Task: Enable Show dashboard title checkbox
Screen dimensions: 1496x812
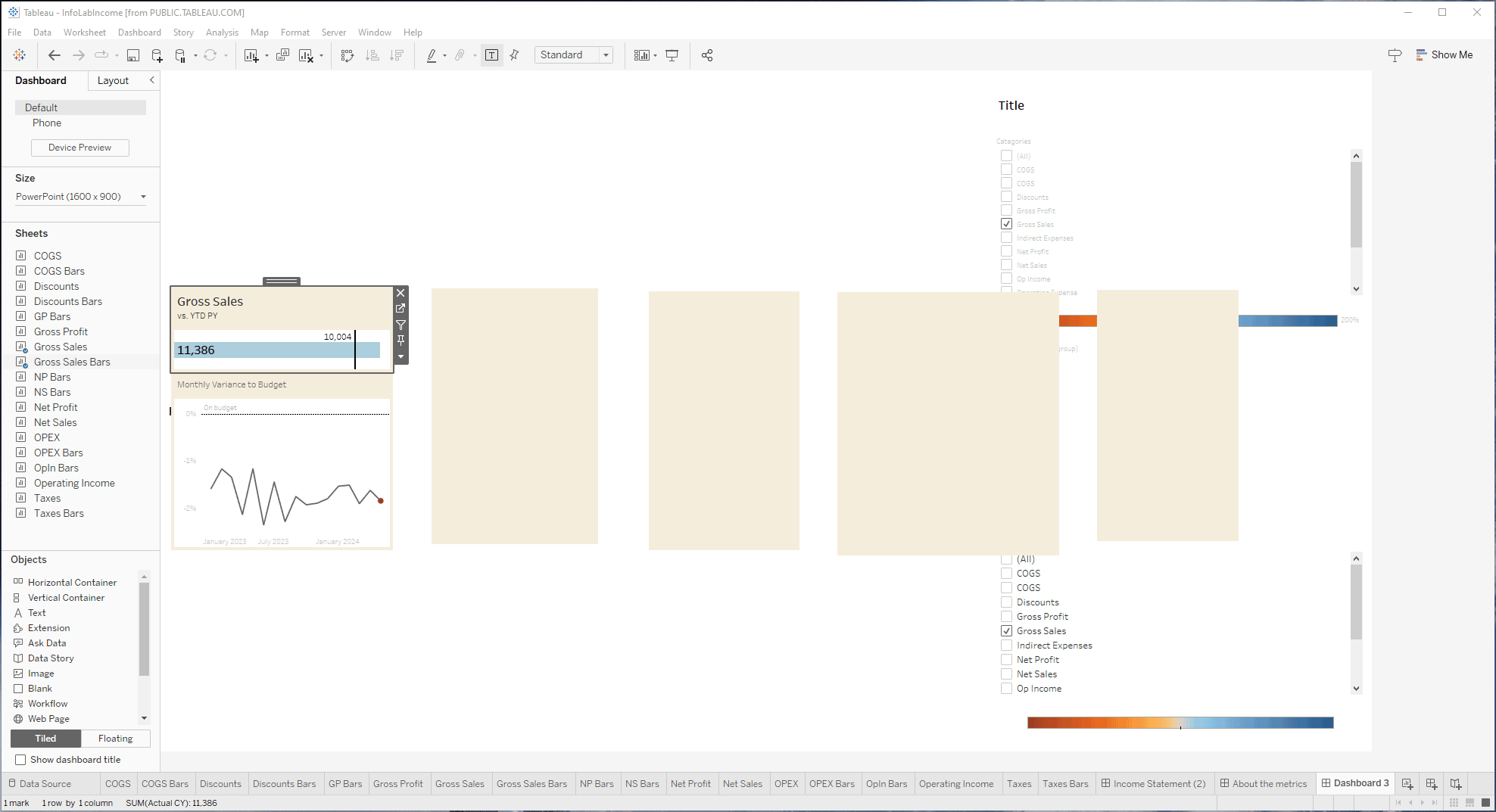Action: click(21, 760)
